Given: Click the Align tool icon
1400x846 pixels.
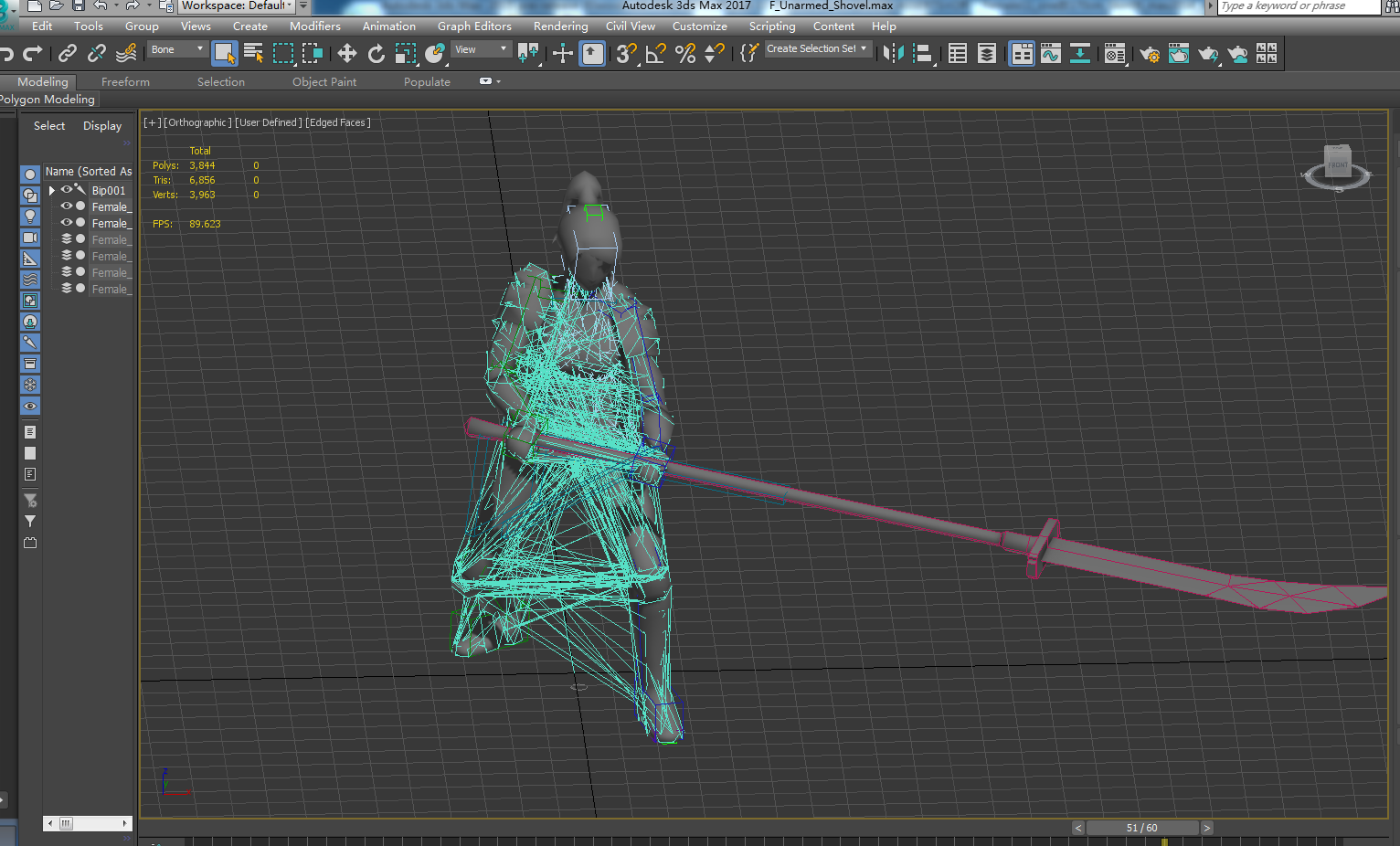Looking at the screenshot, I should [923, 54].
